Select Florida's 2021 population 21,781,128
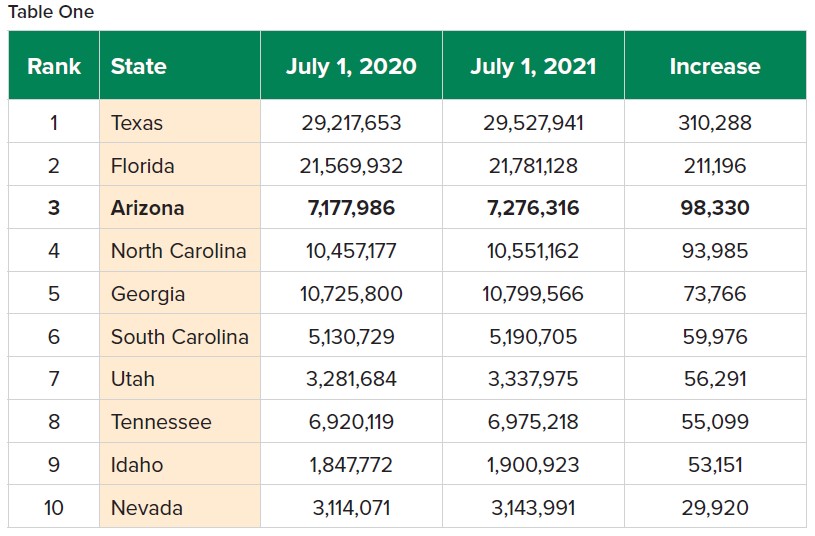The height and width of the screenshot is (536, 815). point(533,166)
